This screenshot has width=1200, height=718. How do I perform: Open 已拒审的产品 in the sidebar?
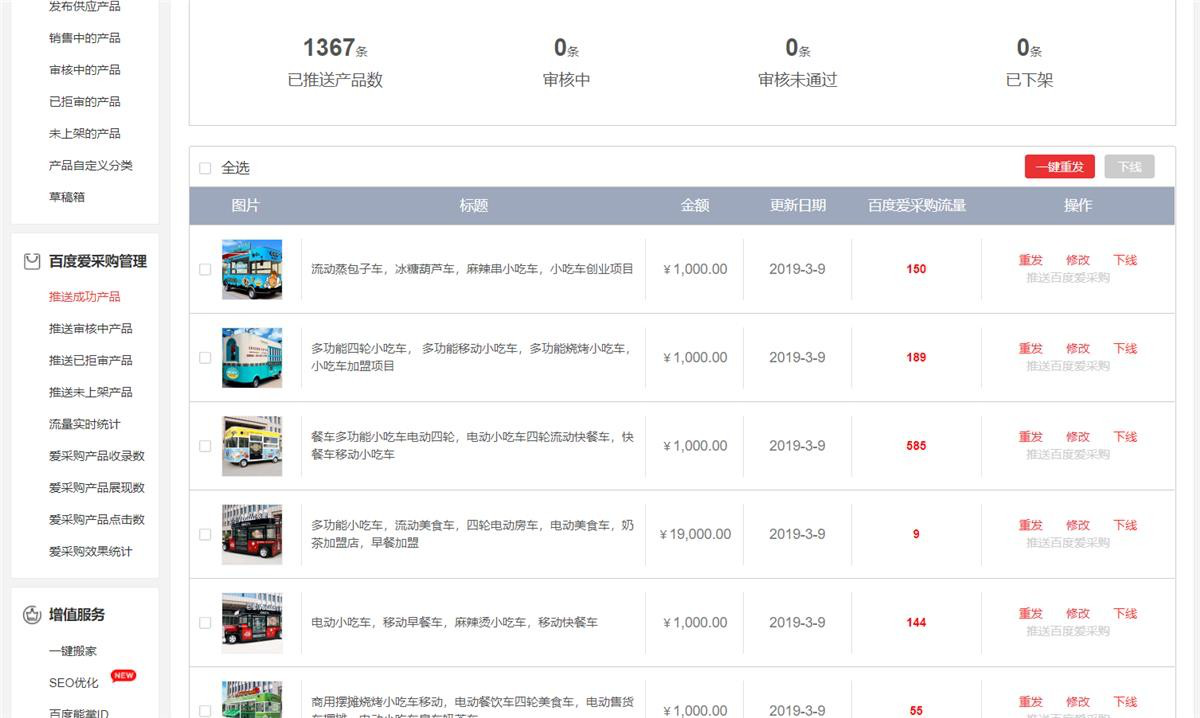pyautogui.click(x=85, y=102)
